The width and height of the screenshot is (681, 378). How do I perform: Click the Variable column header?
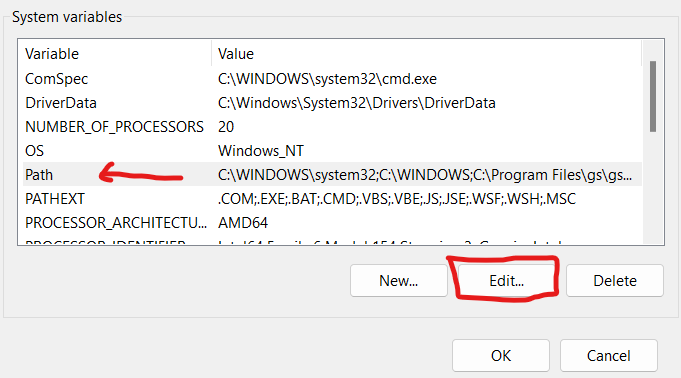(x=115, y=54)
